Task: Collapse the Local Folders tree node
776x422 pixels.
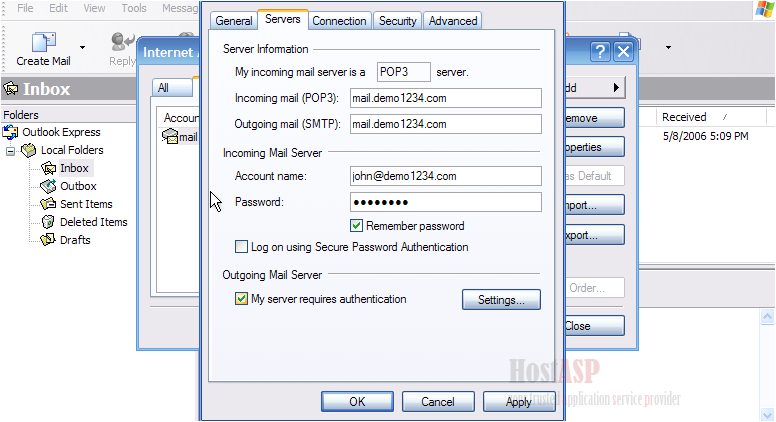Action: pyautogui.click(x=10, y=151)
